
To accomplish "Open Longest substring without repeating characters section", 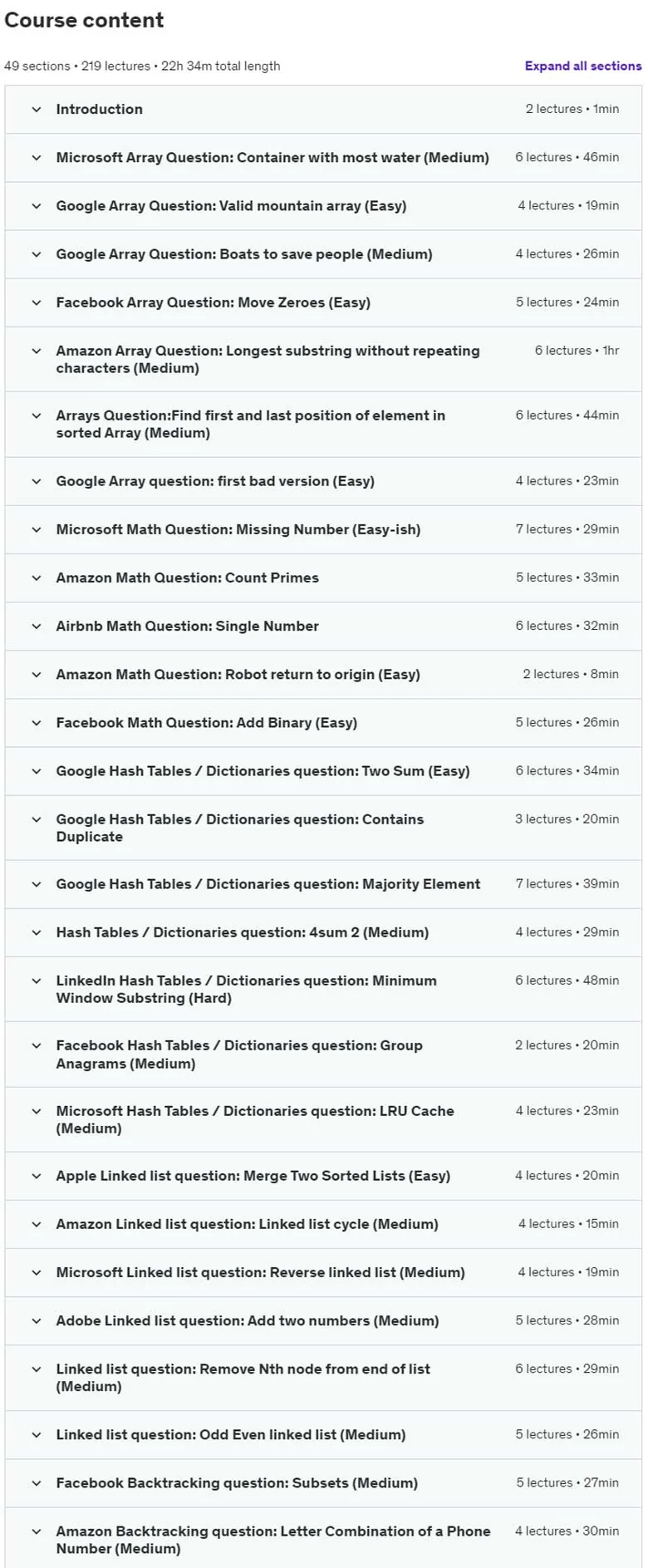I will point(323,359).
